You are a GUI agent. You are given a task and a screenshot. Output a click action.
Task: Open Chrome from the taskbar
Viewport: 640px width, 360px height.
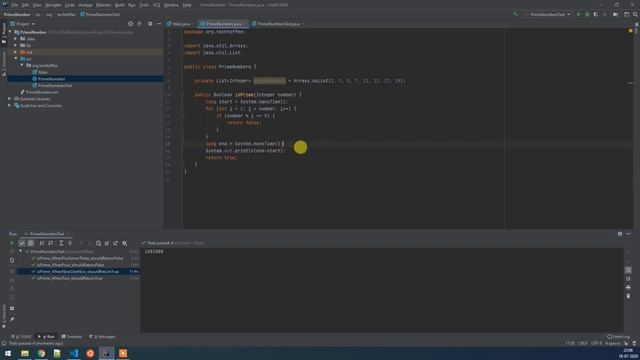click(x=41, y=353)
